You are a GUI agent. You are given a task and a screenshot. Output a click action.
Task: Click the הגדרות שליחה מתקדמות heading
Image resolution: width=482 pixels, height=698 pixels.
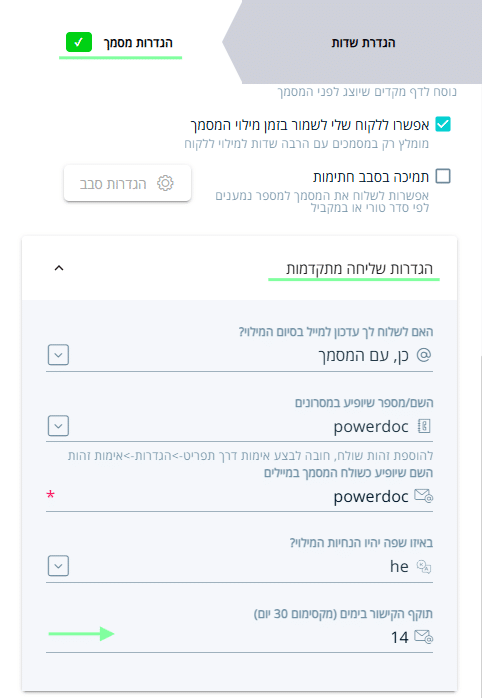point(359,268)
